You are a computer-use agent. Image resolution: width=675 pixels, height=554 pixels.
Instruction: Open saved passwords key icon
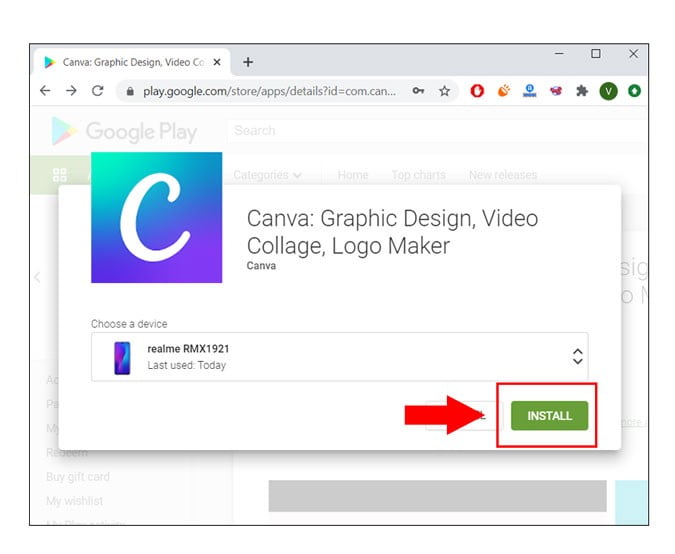click(418, 91)
